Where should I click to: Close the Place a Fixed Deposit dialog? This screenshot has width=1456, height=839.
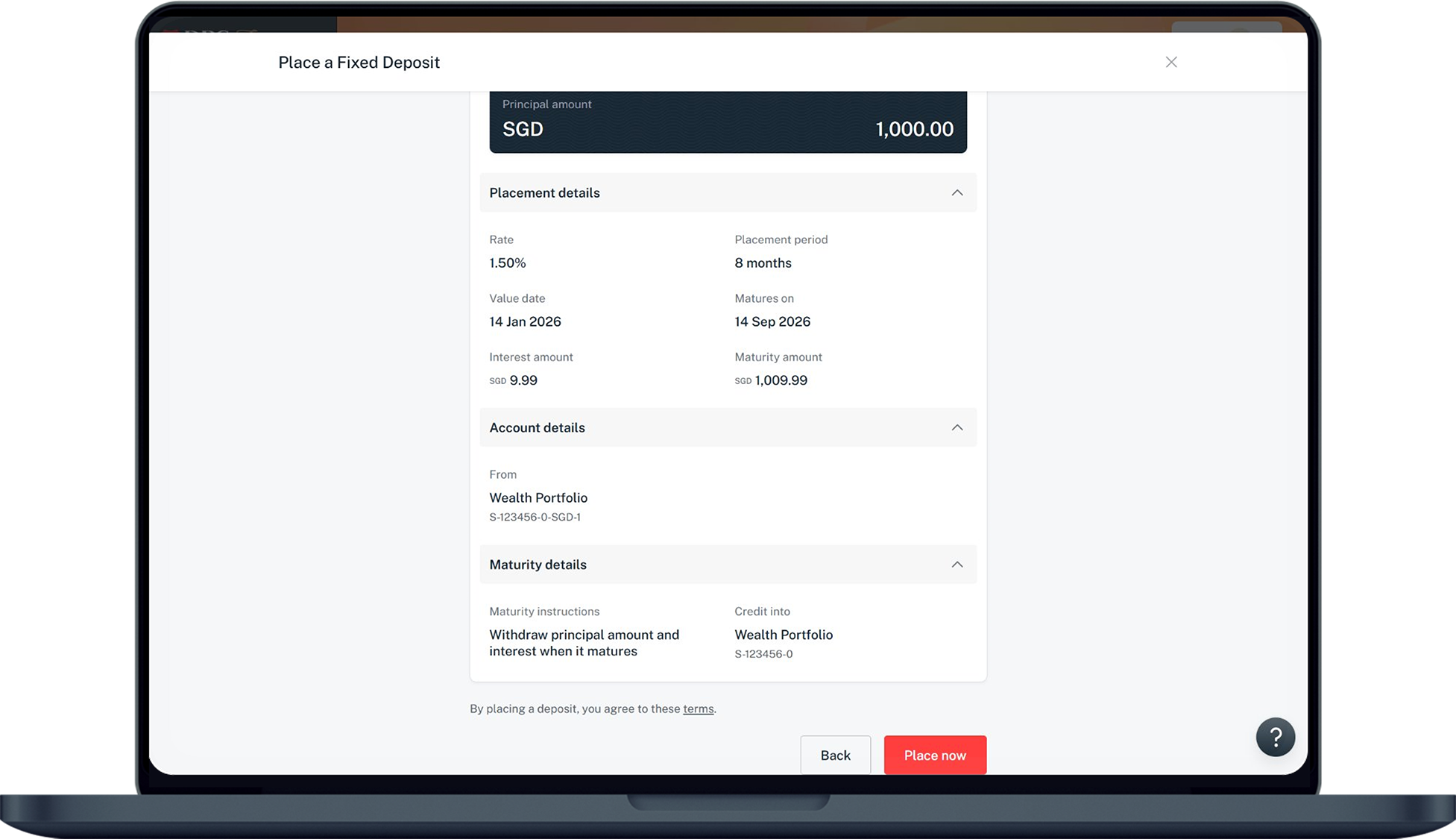point(1171,62)
